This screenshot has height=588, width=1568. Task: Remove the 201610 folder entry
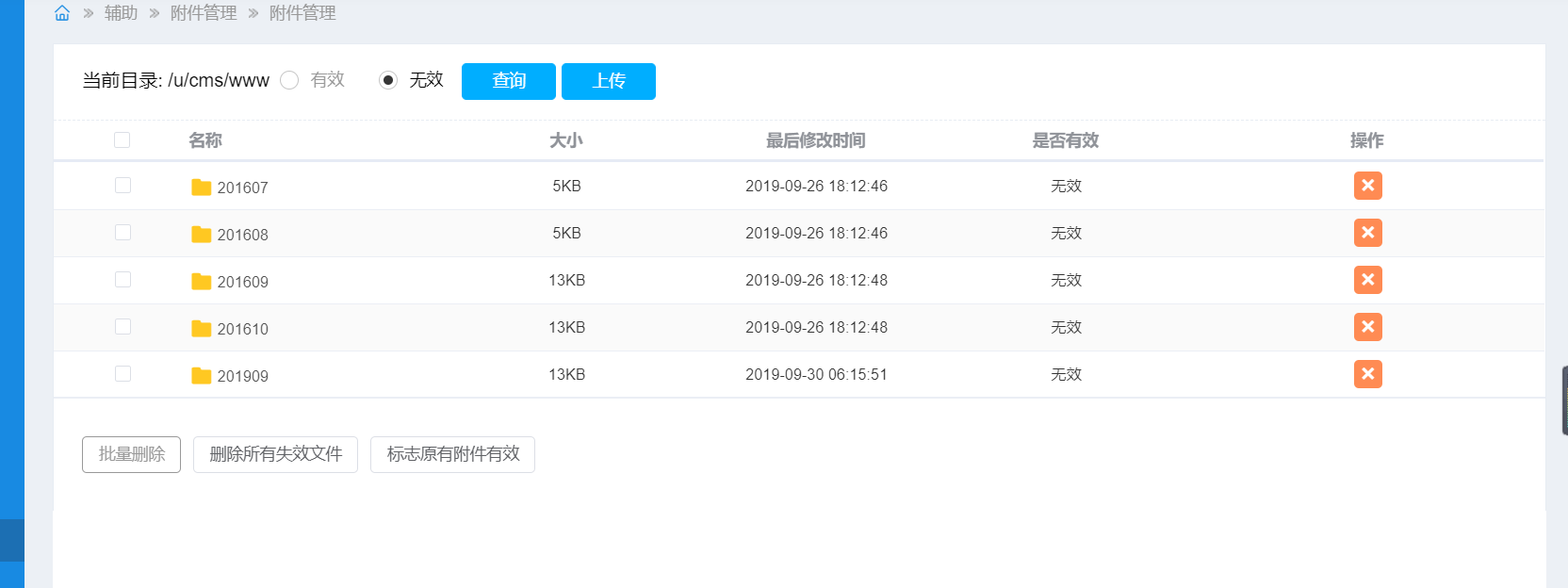click(1367, 327)
